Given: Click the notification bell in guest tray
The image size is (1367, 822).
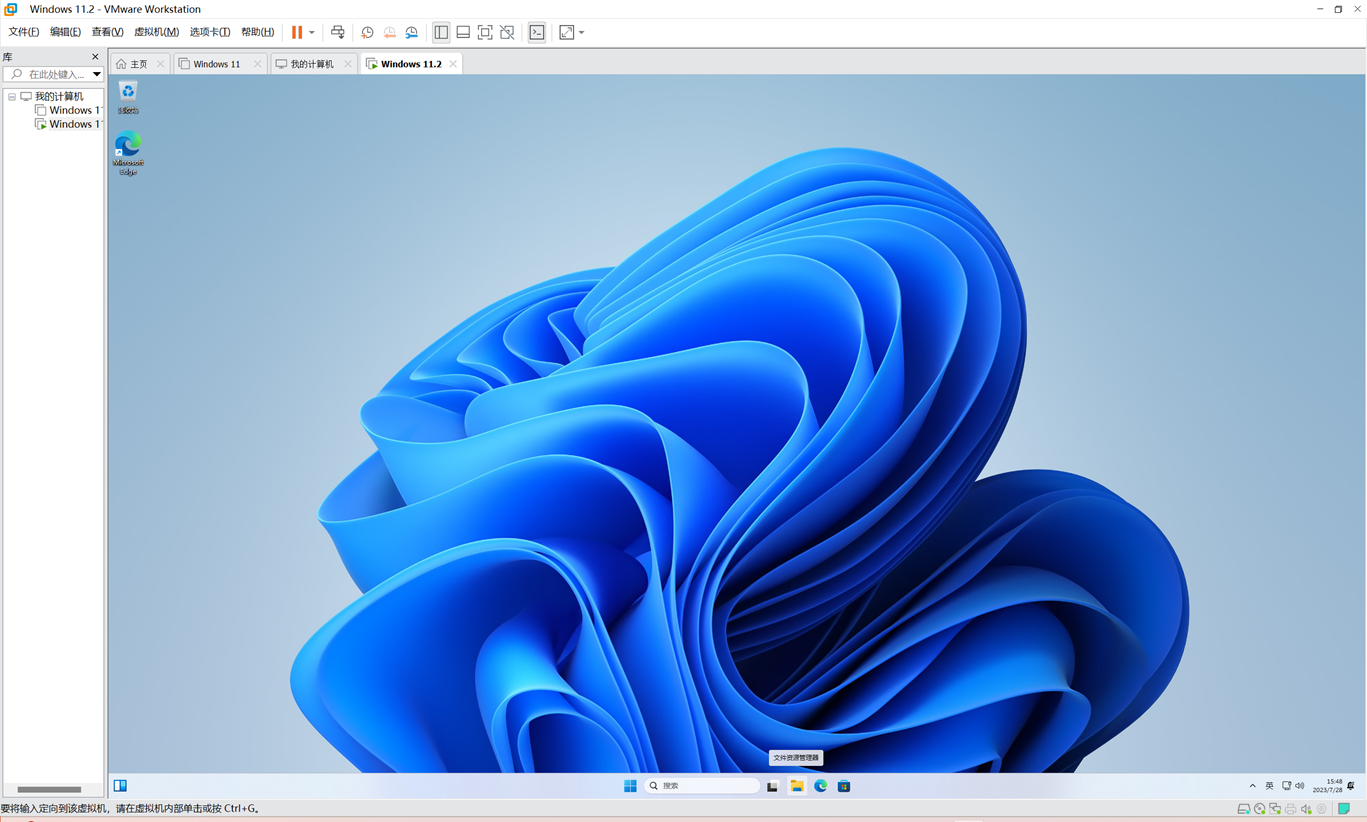Looking at the screenshot, I should [x=1351, y=786].
